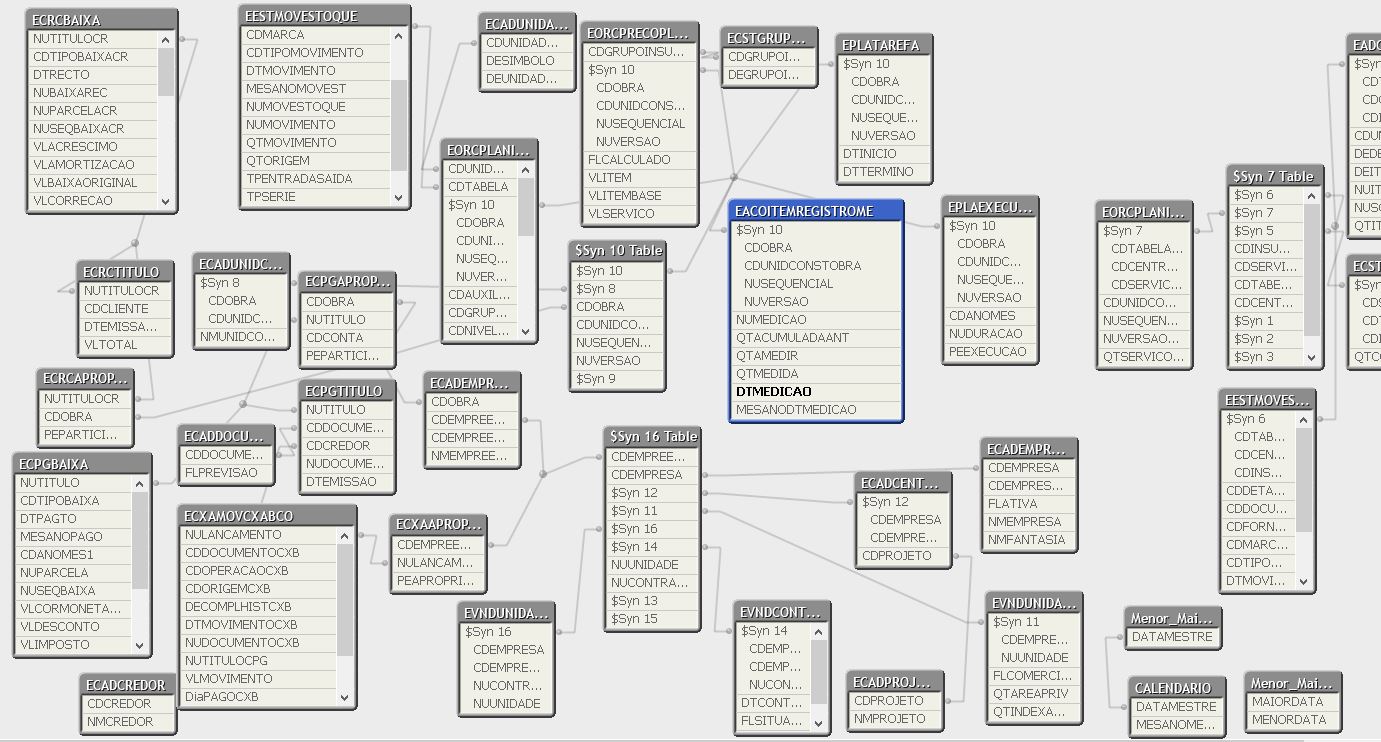Select FLATIVA field
Viewport: 1381px width, 742px height.
(x=1030, y=504)
